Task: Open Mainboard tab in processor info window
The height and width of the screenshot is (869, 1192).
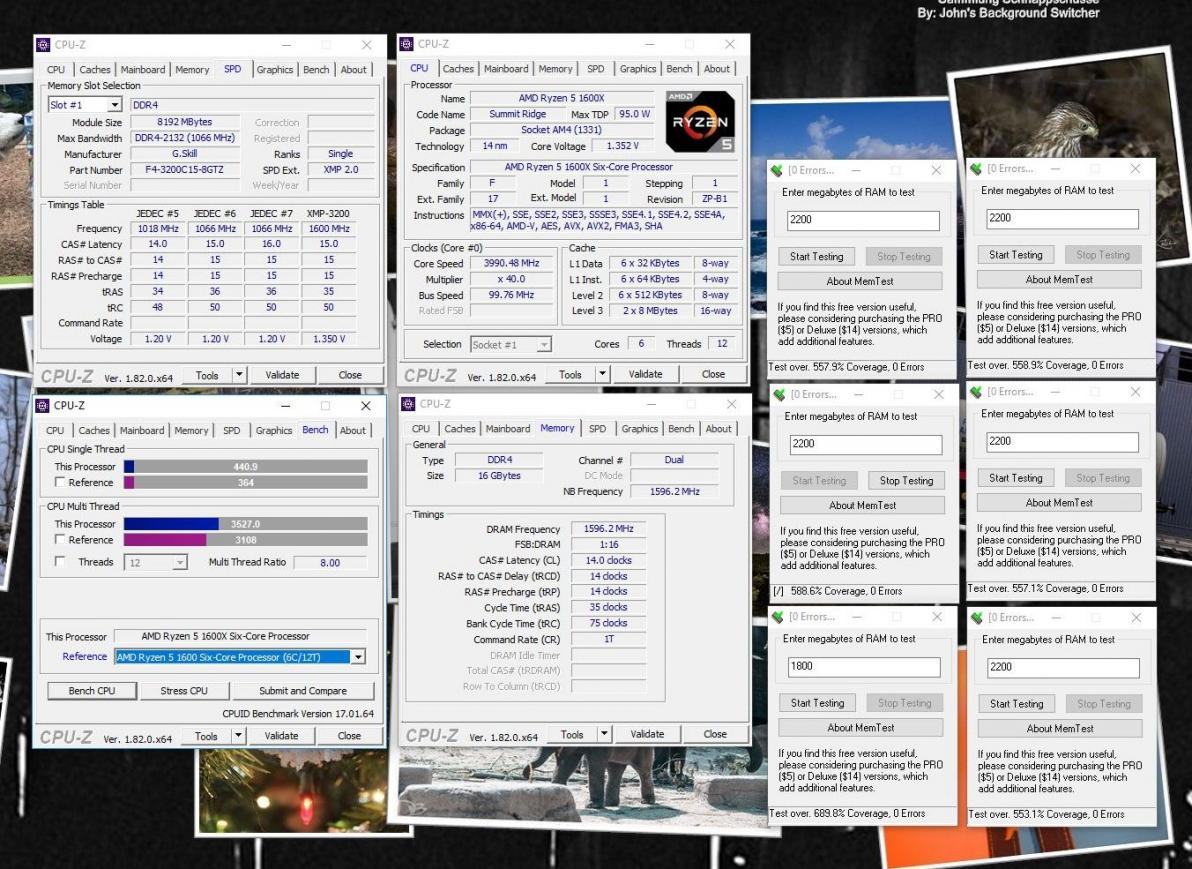Action: (506, 68)
